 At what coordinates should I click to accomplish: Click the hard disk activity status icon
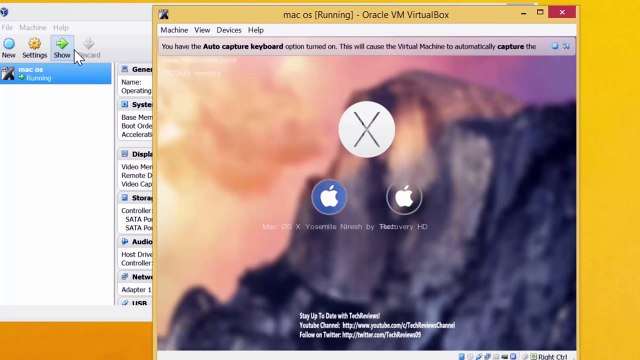462,356
